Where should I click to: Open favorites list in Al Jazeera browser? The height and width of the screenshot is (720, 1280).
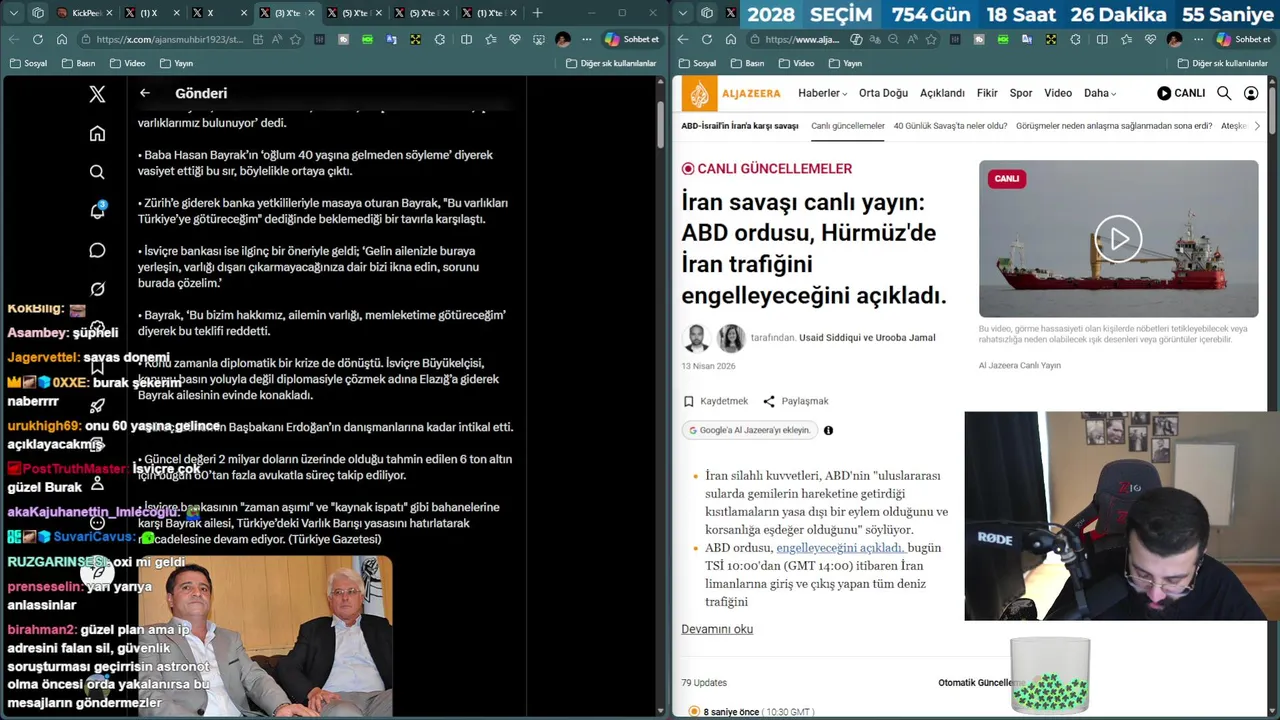coord(1126,39)
